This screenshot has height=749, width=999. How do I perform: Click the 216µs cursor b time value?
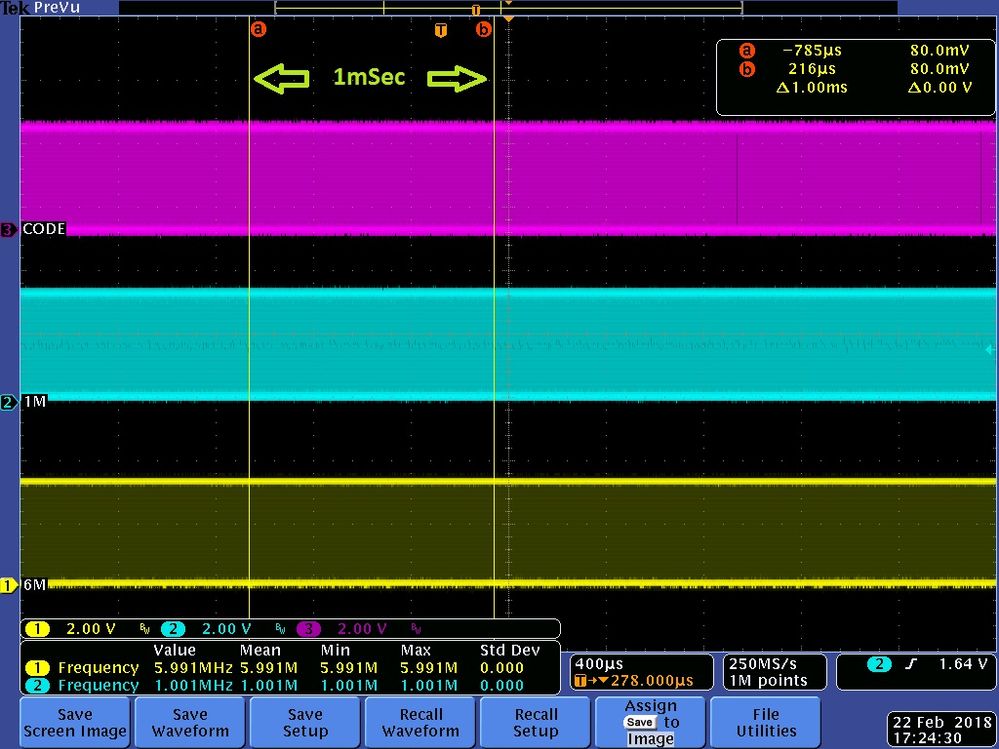click(812, 69)
